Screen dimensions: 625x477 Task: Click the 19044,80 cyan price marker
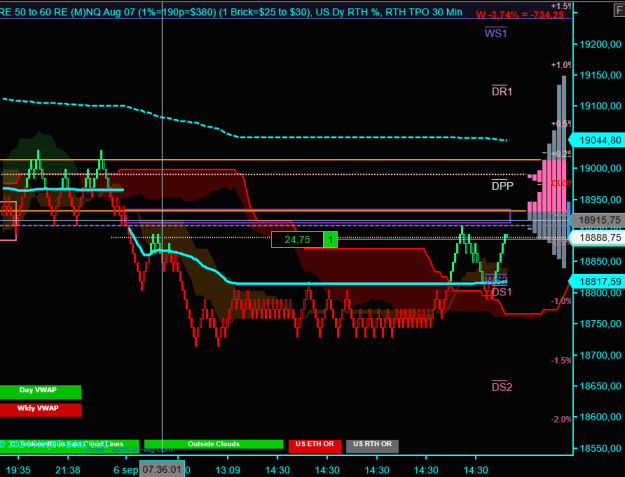point(597,140)
